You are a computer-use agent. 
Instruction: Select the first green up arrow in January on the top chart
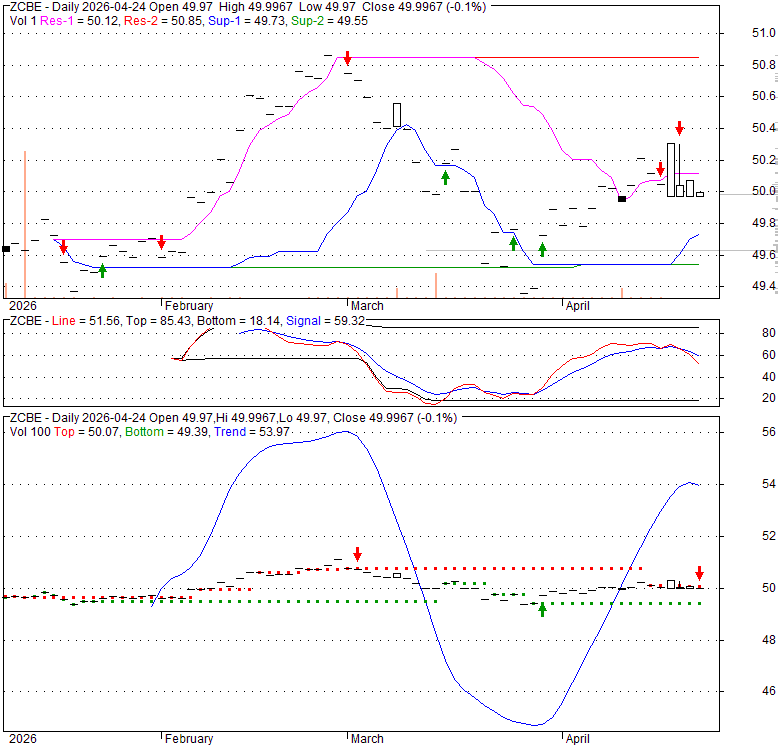pos(102,269)
